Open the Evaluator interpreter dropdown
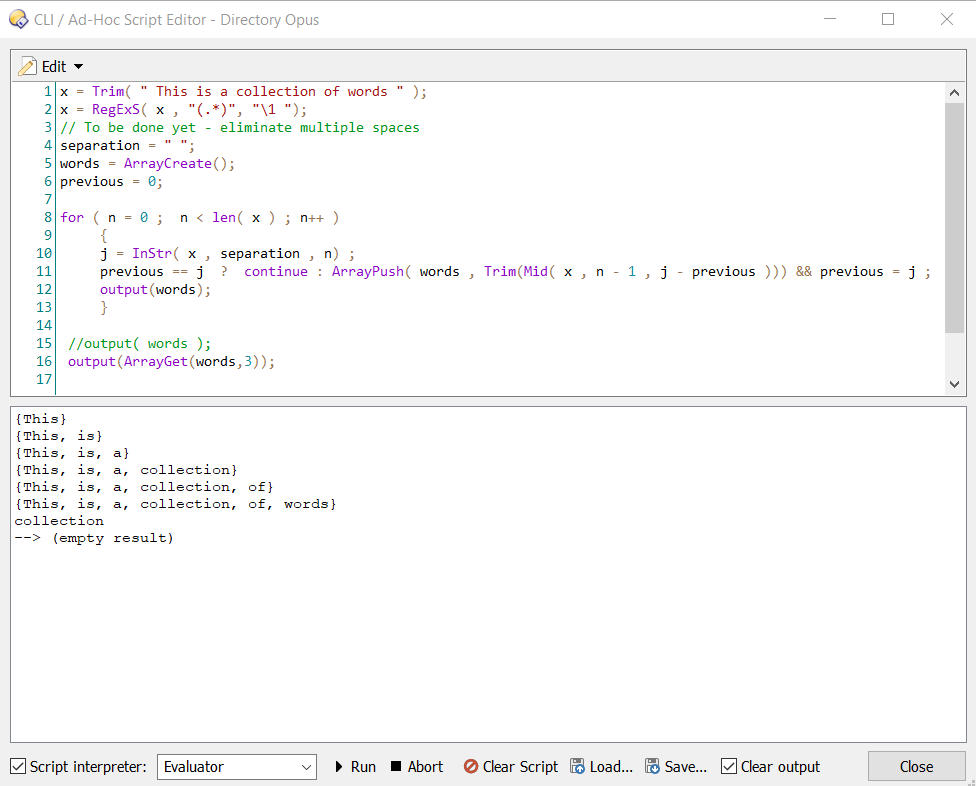 pos(237,767)
